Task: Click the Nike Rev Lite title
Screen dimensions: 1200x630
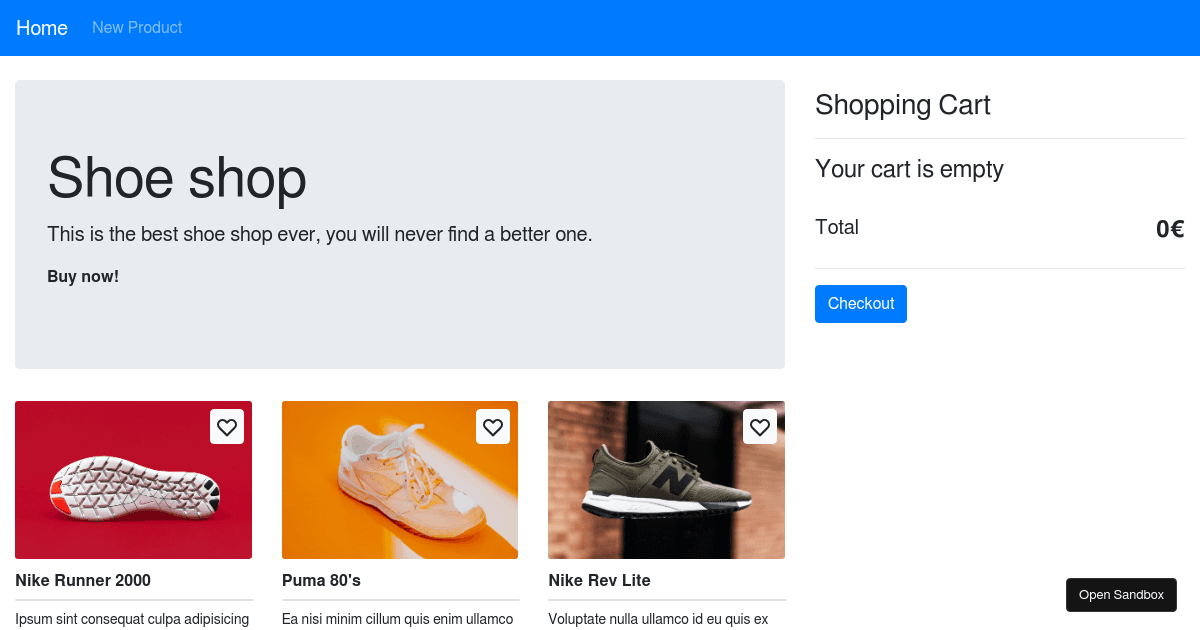Action: (599, 580)
